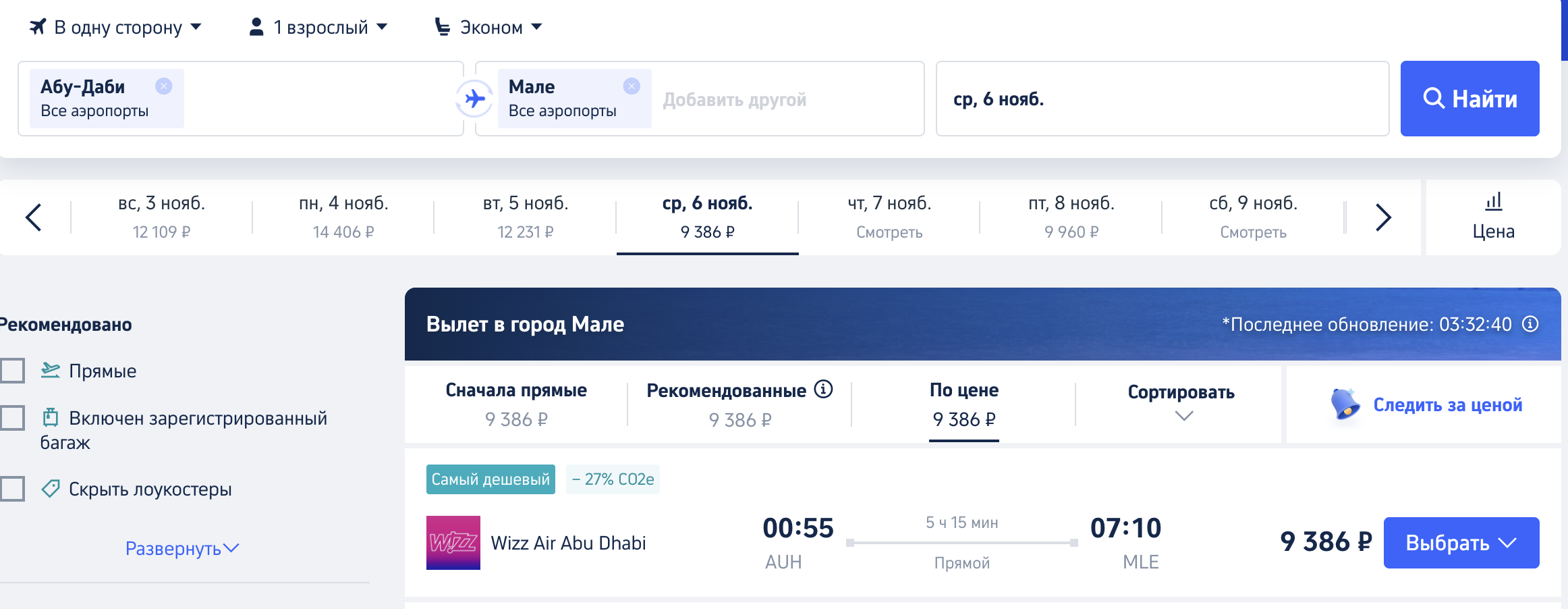Show next dates with the right arrow
The width and height of the screenshot is (1568, 609).
click(1383, 217)
